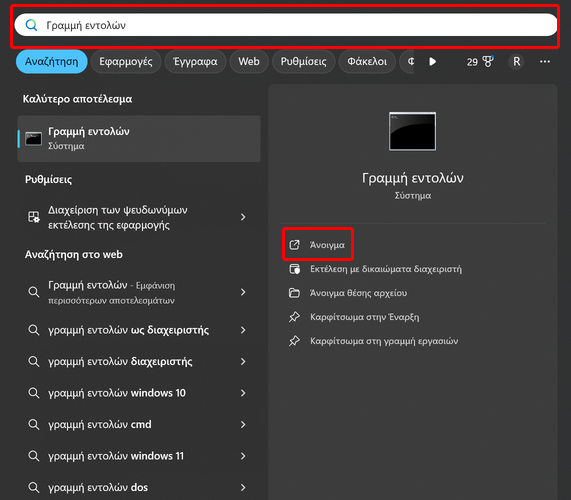Switch to the Εφαρμογές filter tab

[x=126, y=62]
